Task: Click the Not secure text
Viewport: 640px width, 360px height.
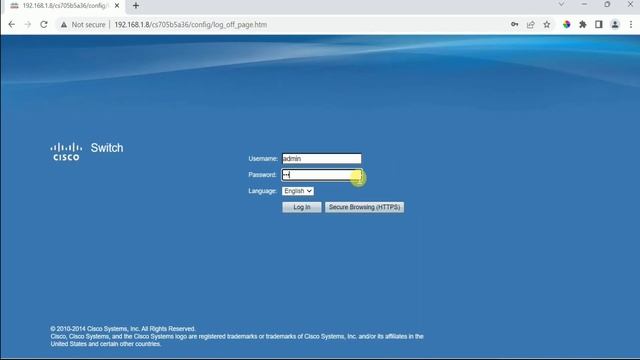Action: tap(89, 25)
